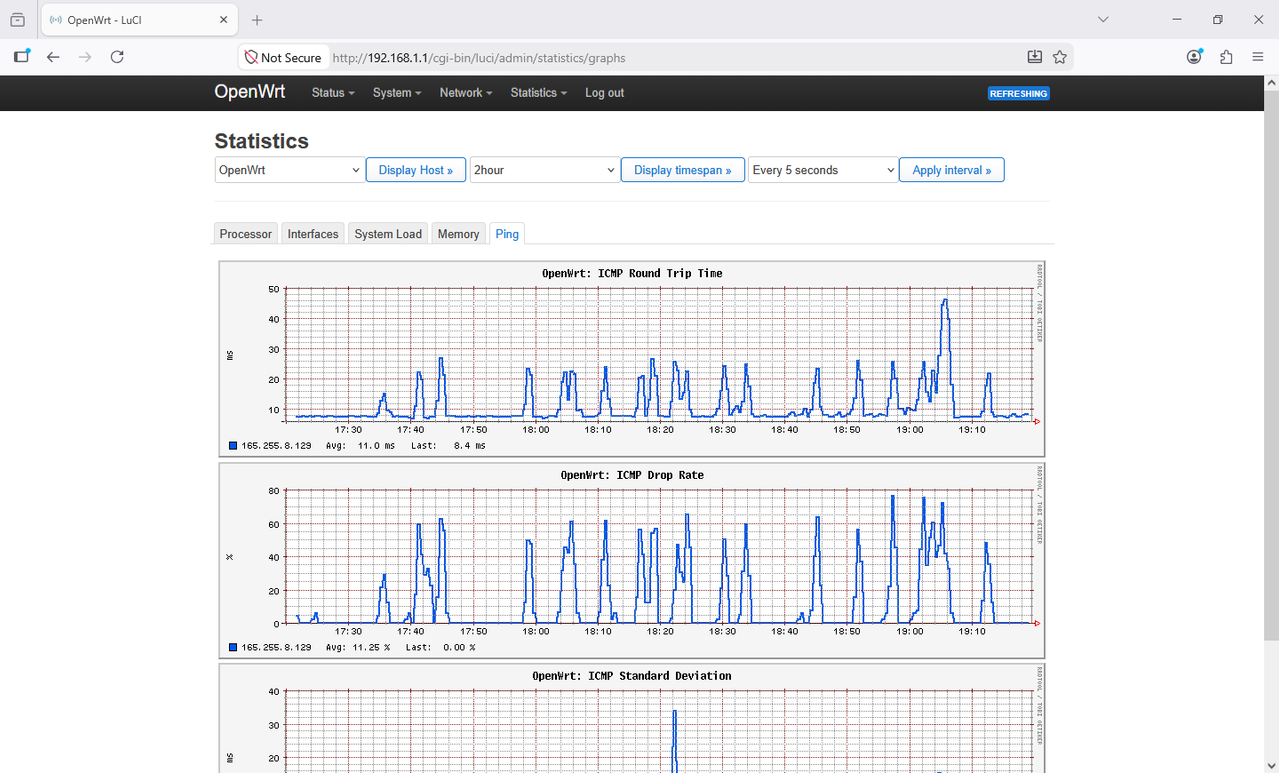This screenshot has height=773, width=1279.
Task: Click the ICMP Standard Deviation graph
Action: tap(632, 718)
